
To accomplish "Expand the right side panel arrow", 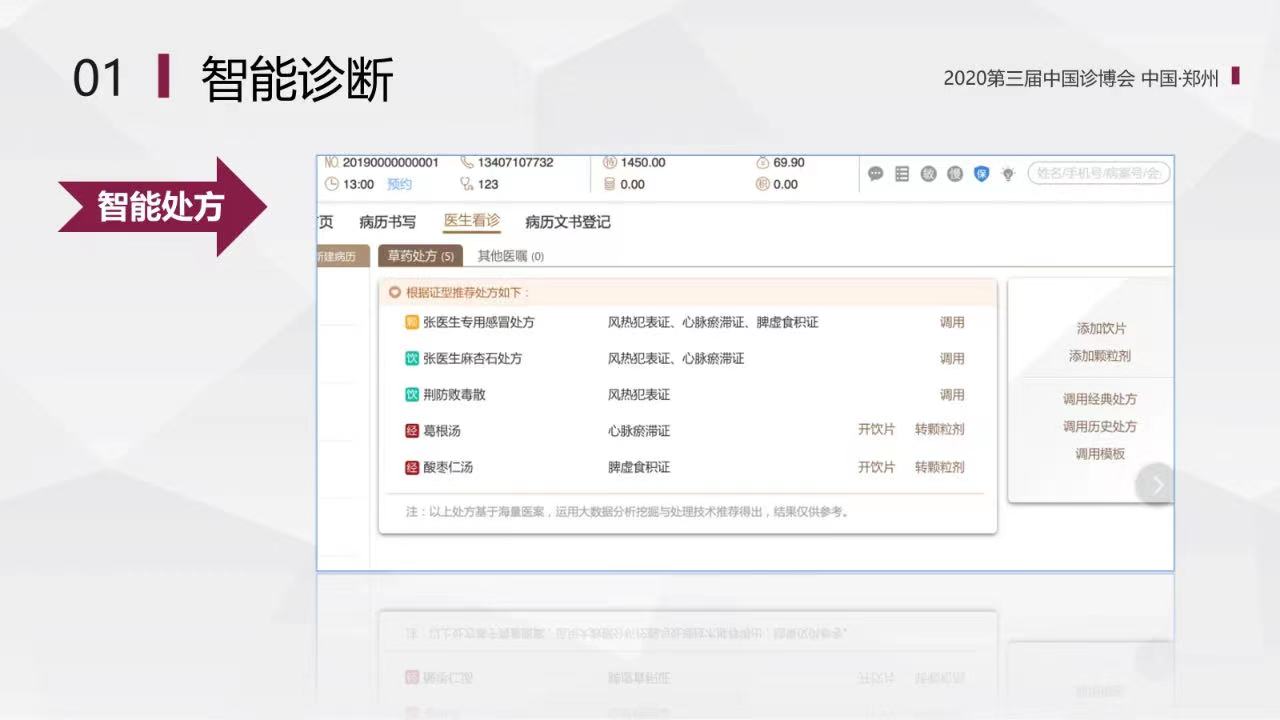I will click(1157, 485).
